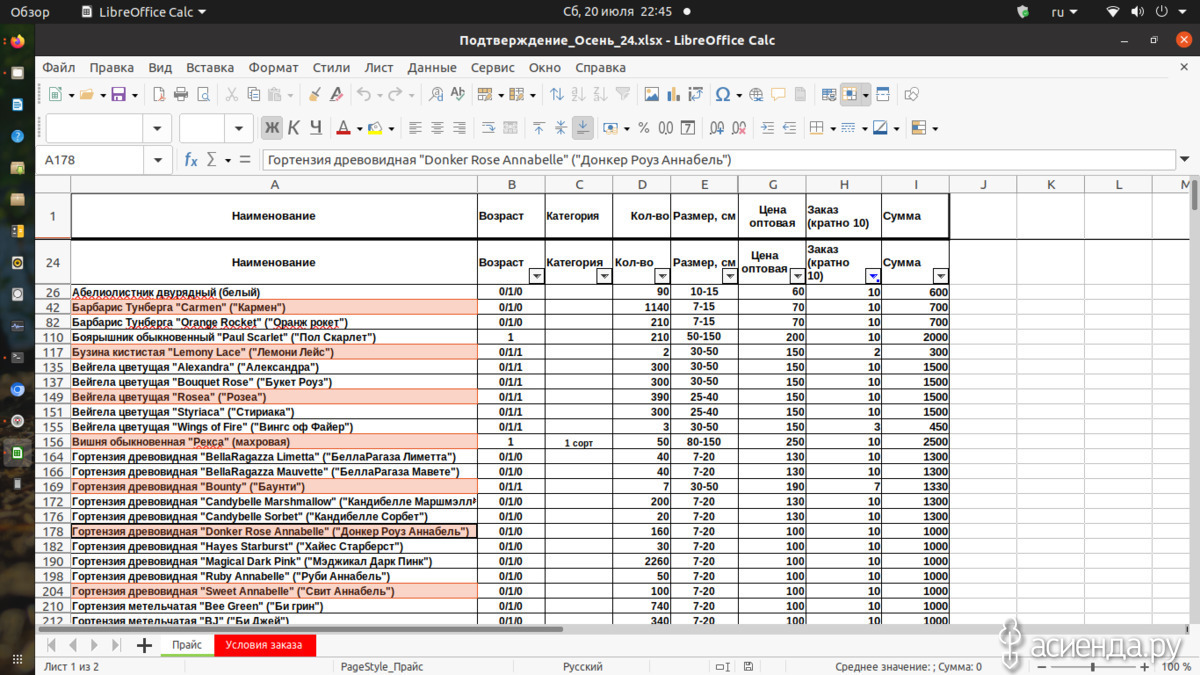
Task: Insert Hyperlink icon
Action: point(756,95)
